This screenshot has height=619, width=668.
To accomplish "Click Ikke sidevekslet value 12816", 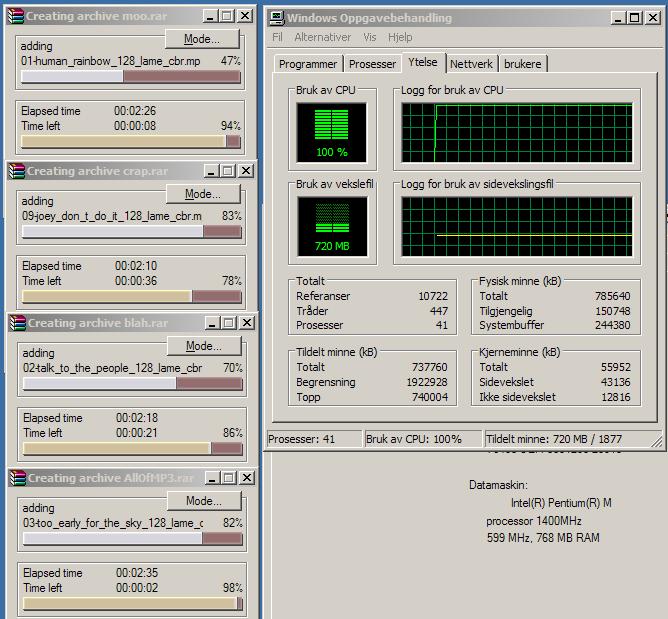I will pos(616,397).
